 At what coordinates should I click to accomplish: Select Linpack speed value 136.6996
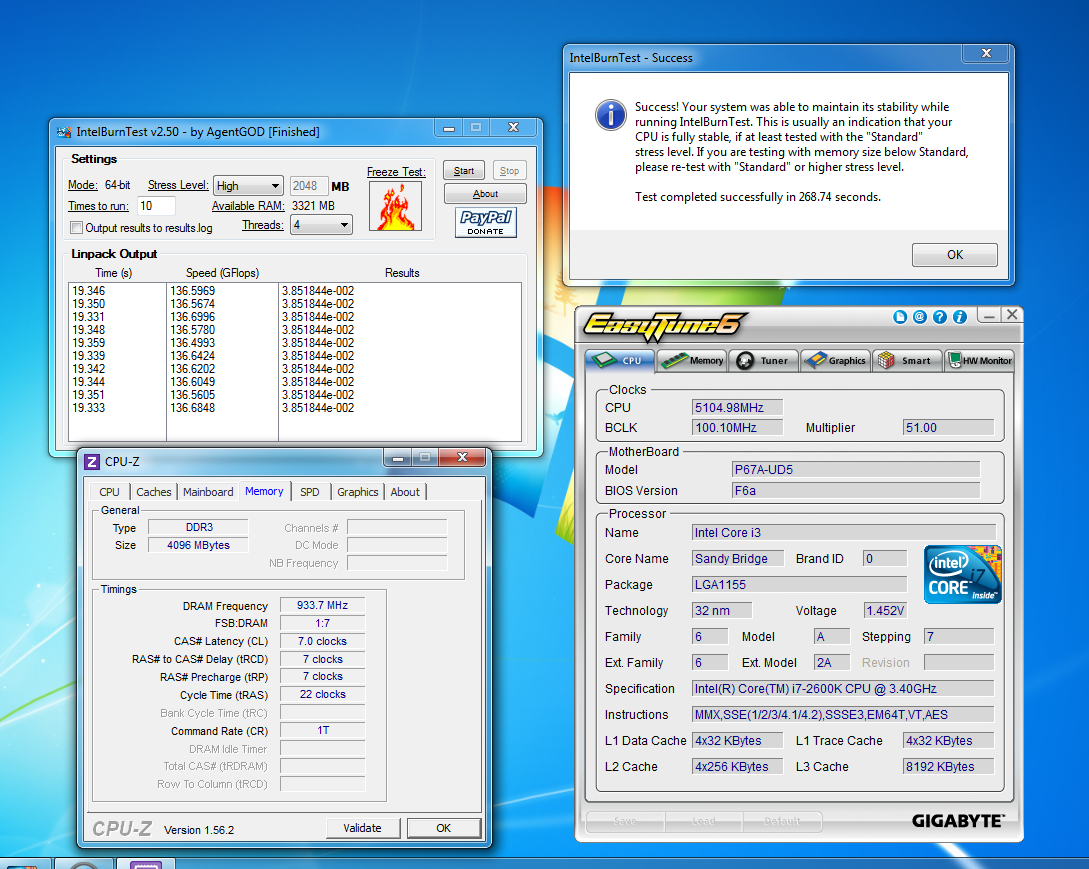pos(192,317)
